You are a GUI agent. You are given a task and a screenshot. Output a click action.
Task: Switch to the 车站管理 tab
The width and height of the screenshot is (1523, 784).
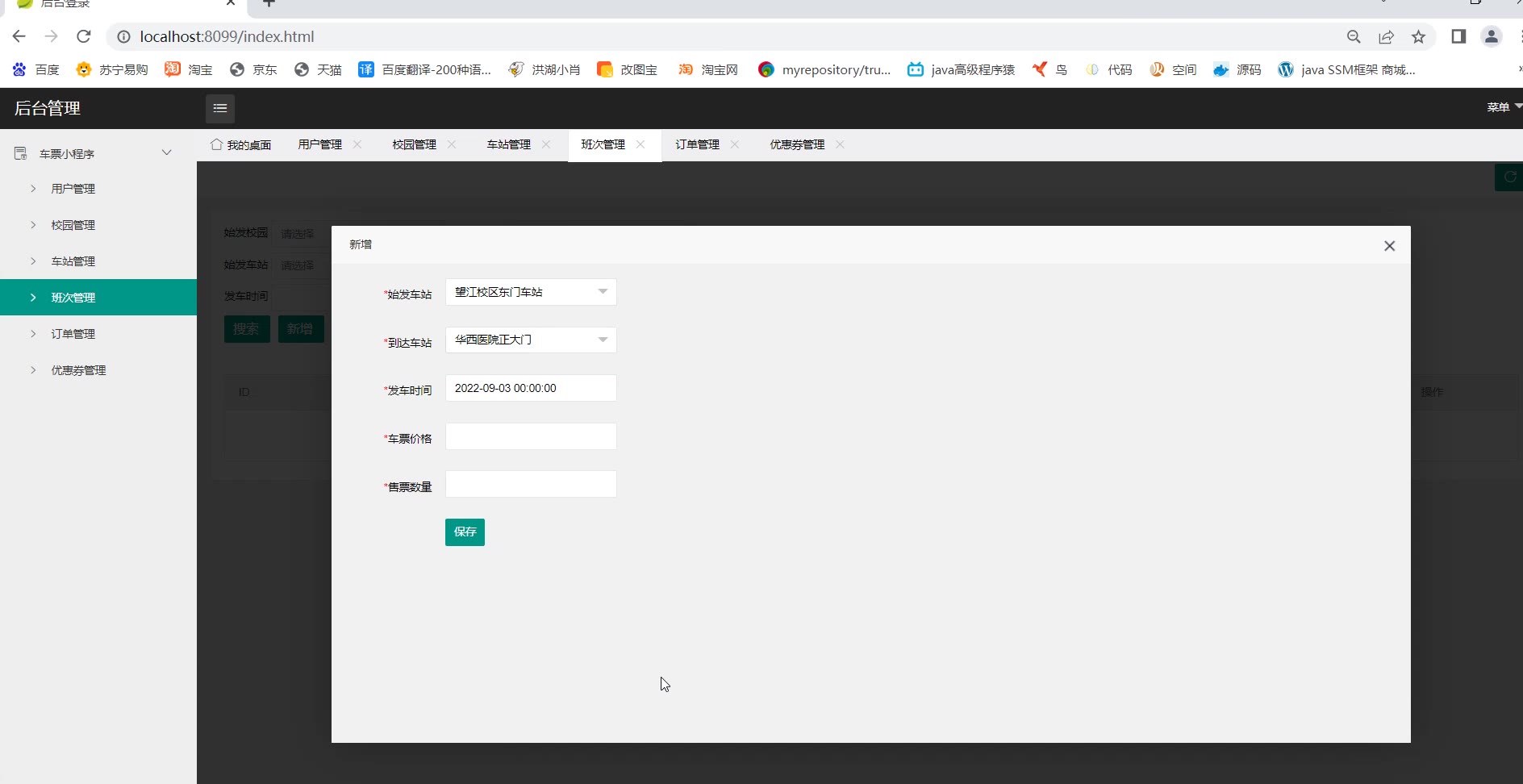tap(509, 144)
